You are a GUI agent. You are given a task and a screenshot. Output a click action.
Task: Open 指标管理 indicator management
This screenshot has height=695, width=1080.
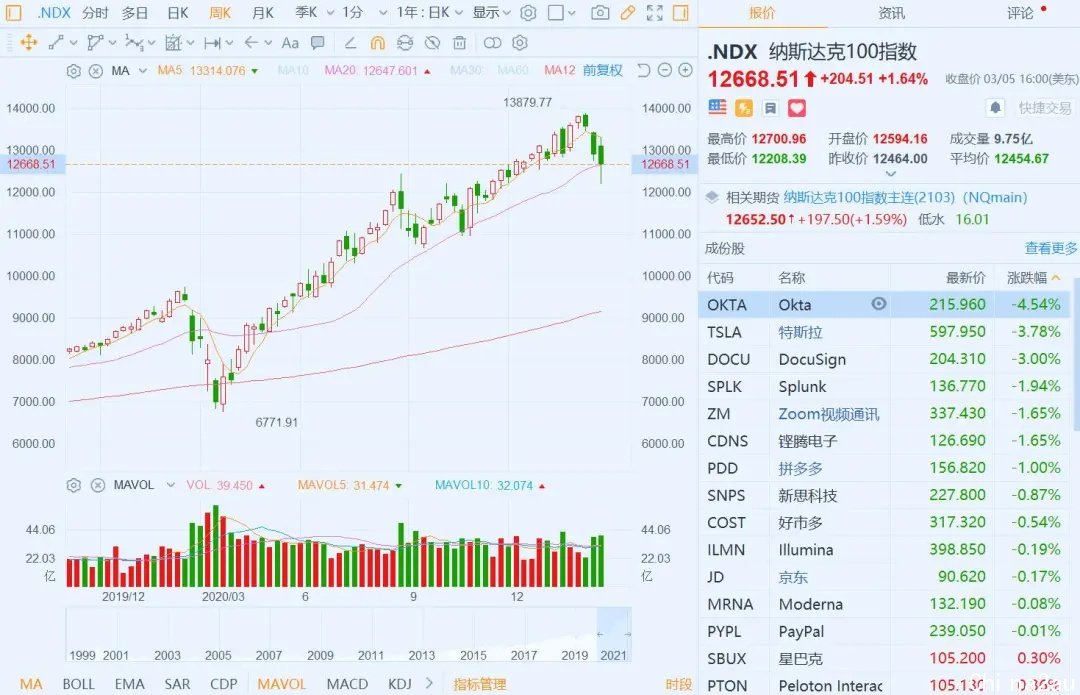tap(479, 683)
